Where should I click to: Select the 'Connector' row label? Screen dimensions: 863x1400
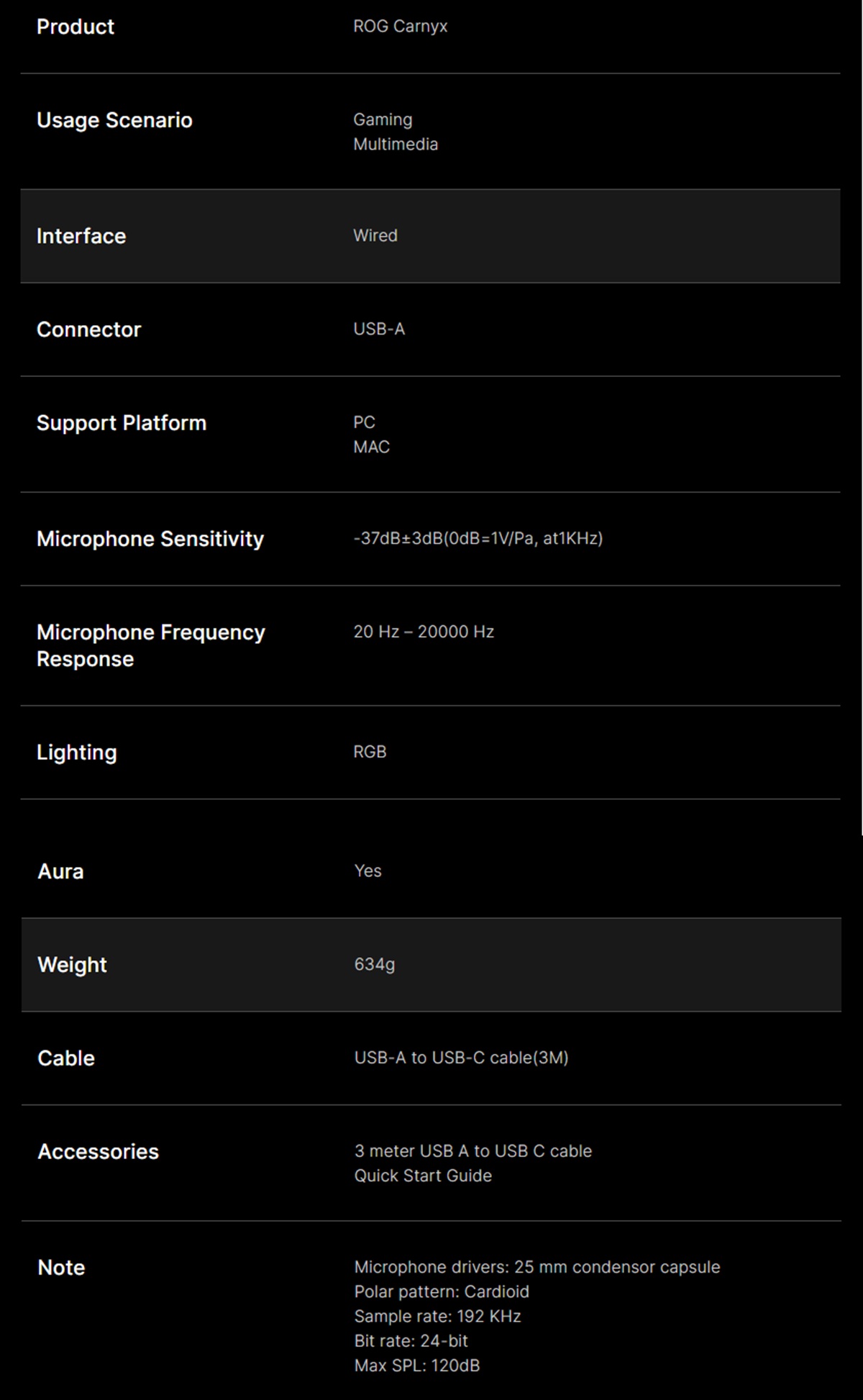[89, 329]
